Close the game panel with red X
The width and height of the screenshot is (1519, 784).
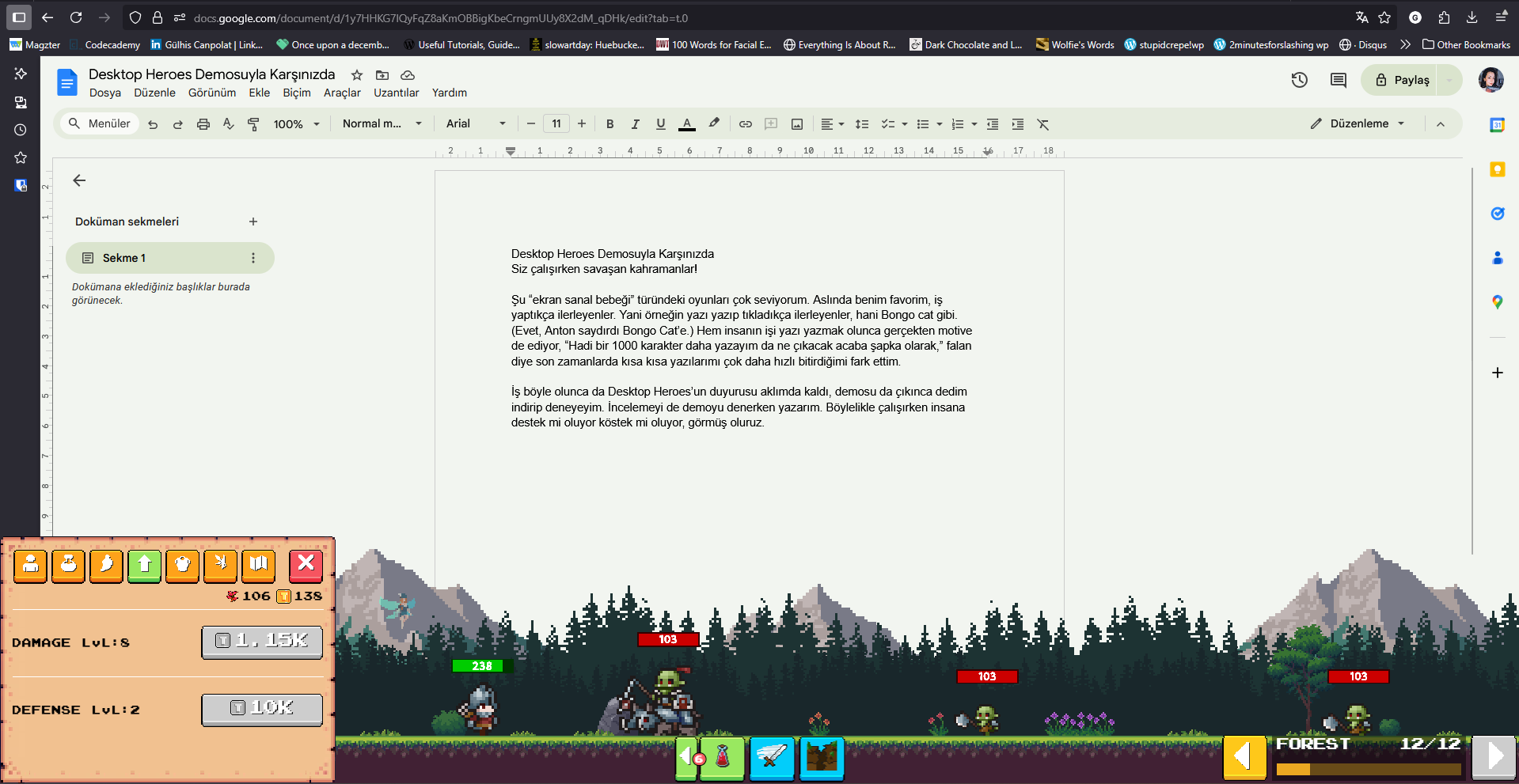click(x=306, y=565)
